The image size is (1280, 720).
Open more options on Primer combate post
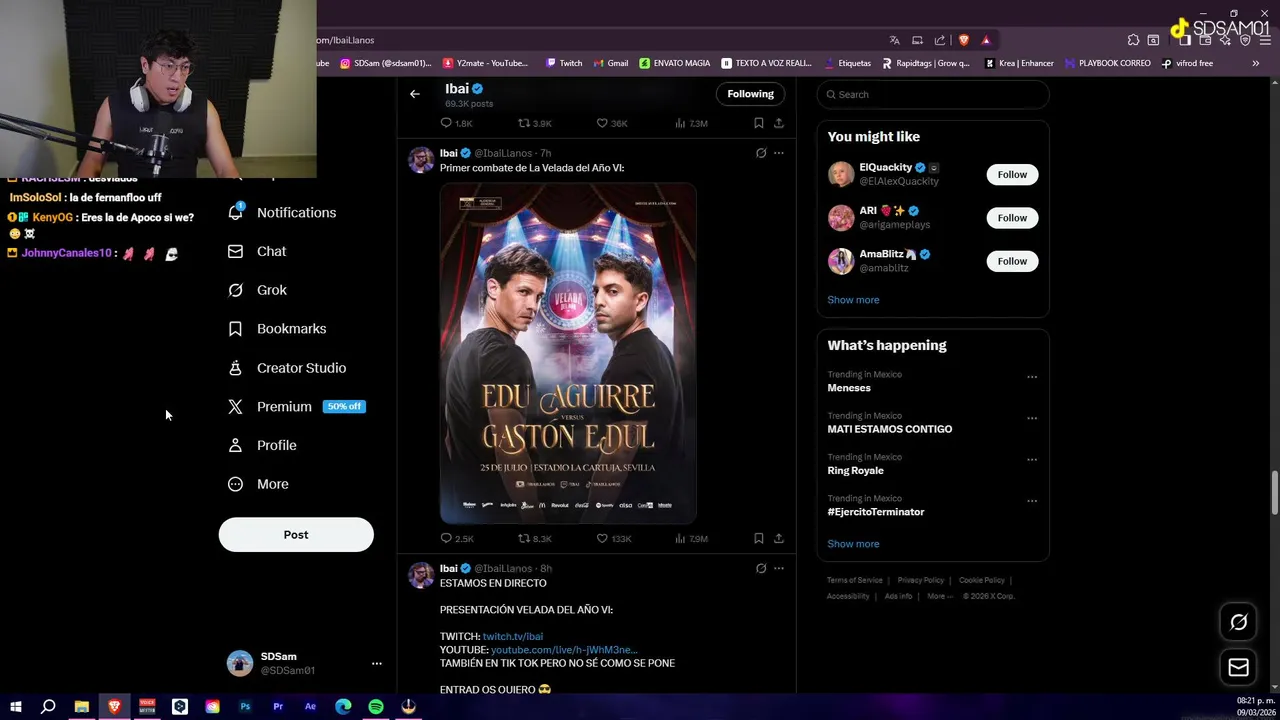(779, 153)
